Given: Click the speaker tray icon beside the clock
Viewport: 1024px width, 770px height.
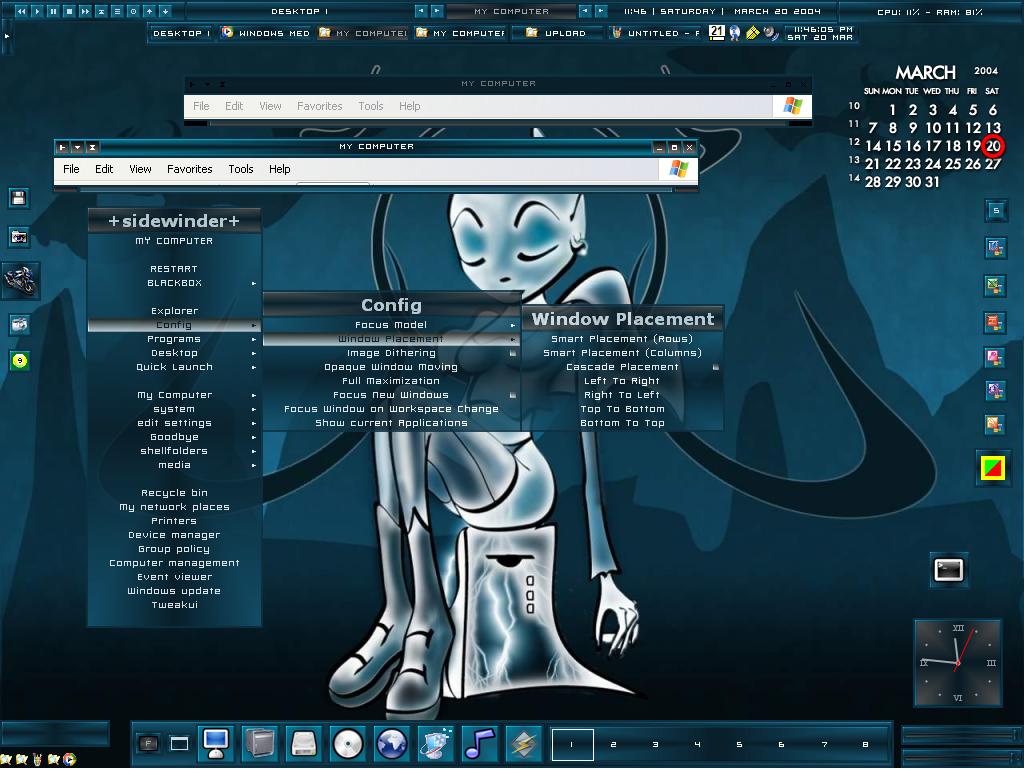Looking at the screenshot, I should pyautogui.click(x=771, y=33).
